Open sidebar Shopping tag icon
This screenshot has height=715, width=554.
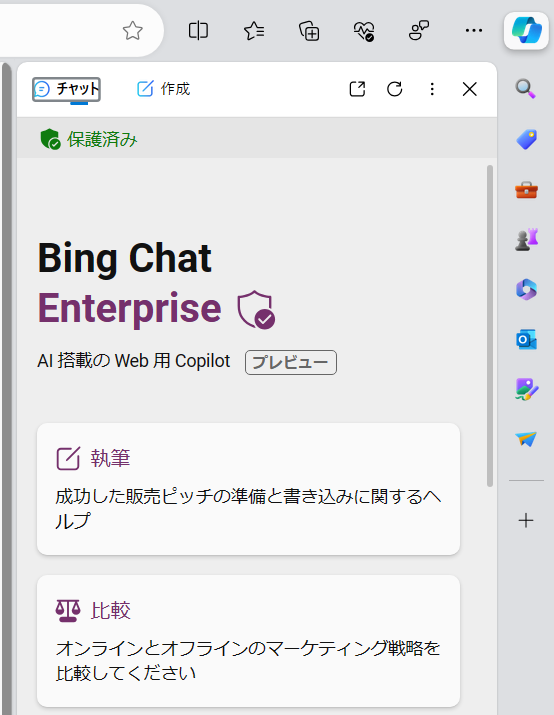527,139
